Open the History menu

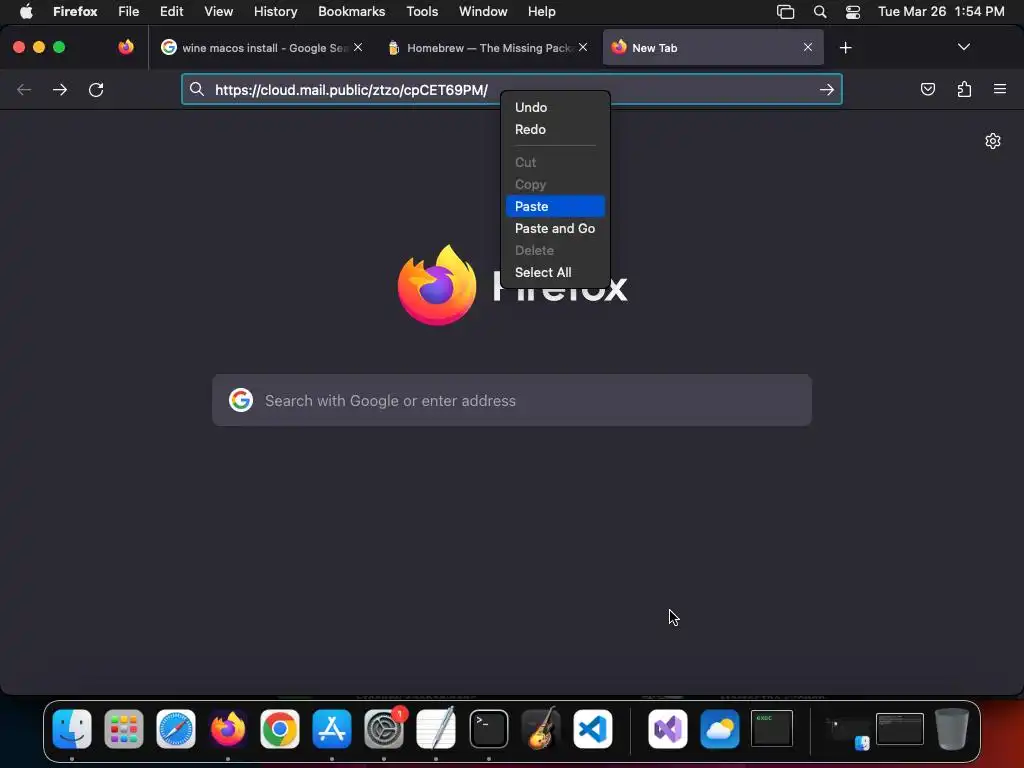point(276,12)
